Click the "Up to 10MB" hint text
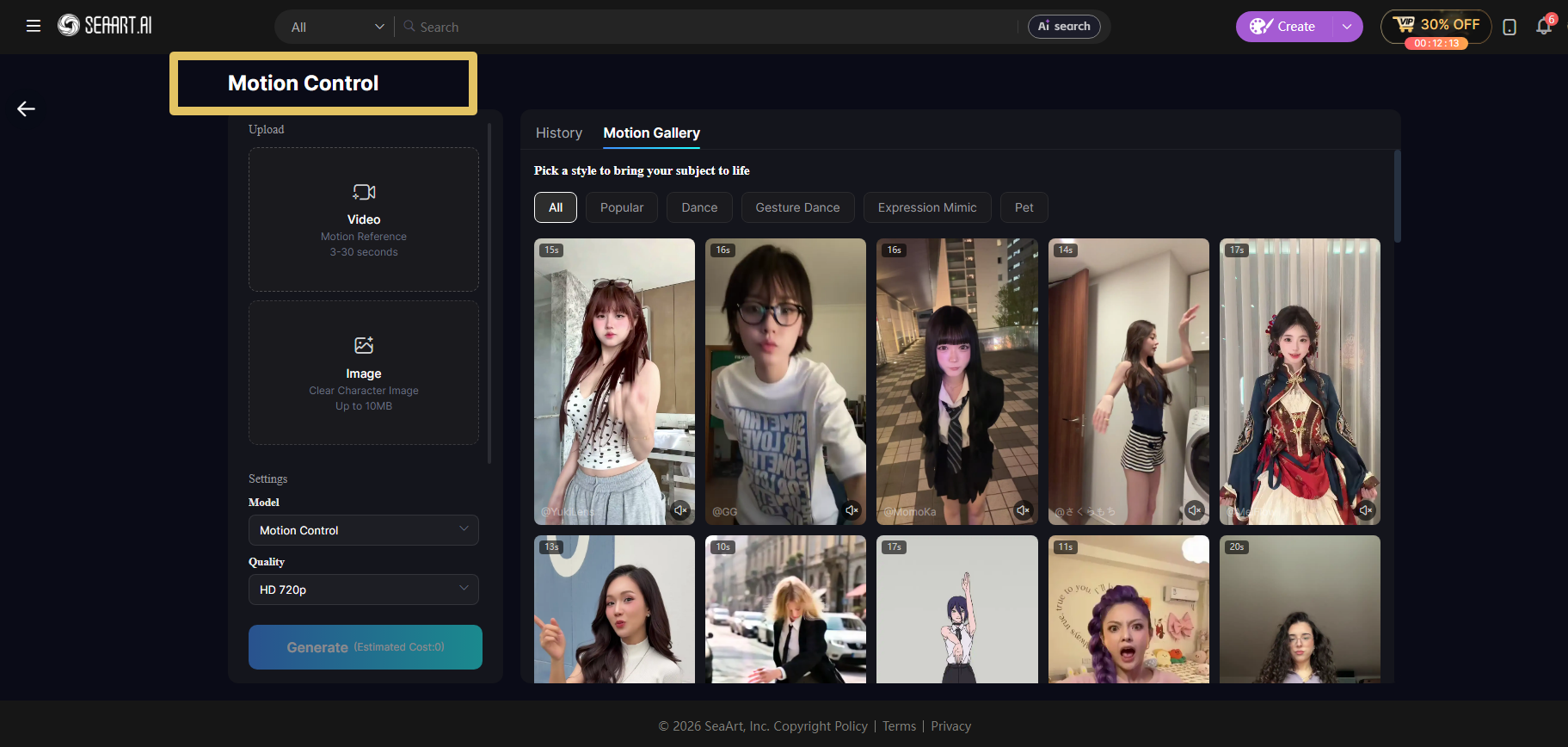1568x747 pixels. point(364,406)
